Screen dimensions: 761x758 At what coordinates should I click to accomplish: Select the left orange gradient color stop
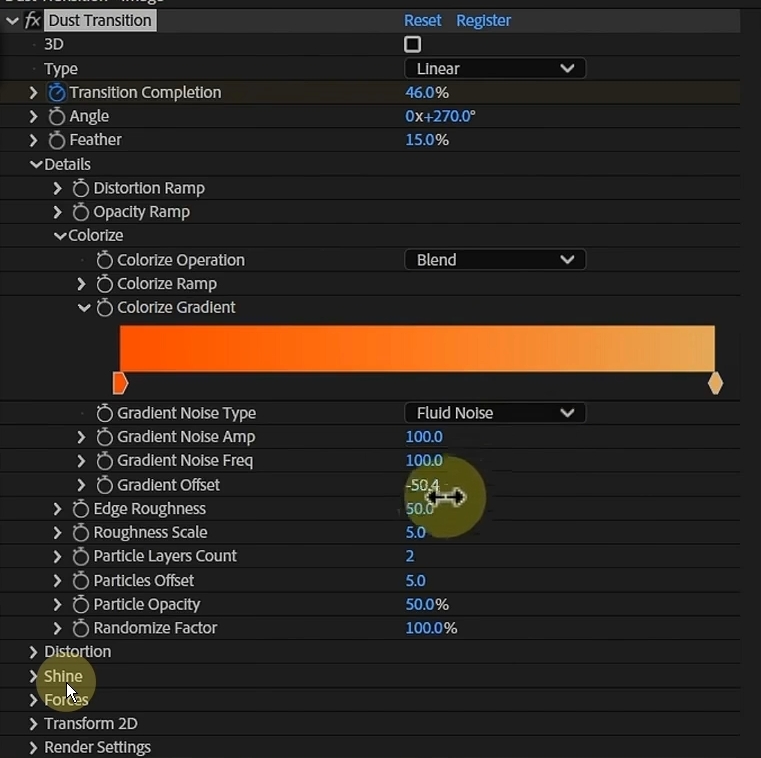(120, 383)
